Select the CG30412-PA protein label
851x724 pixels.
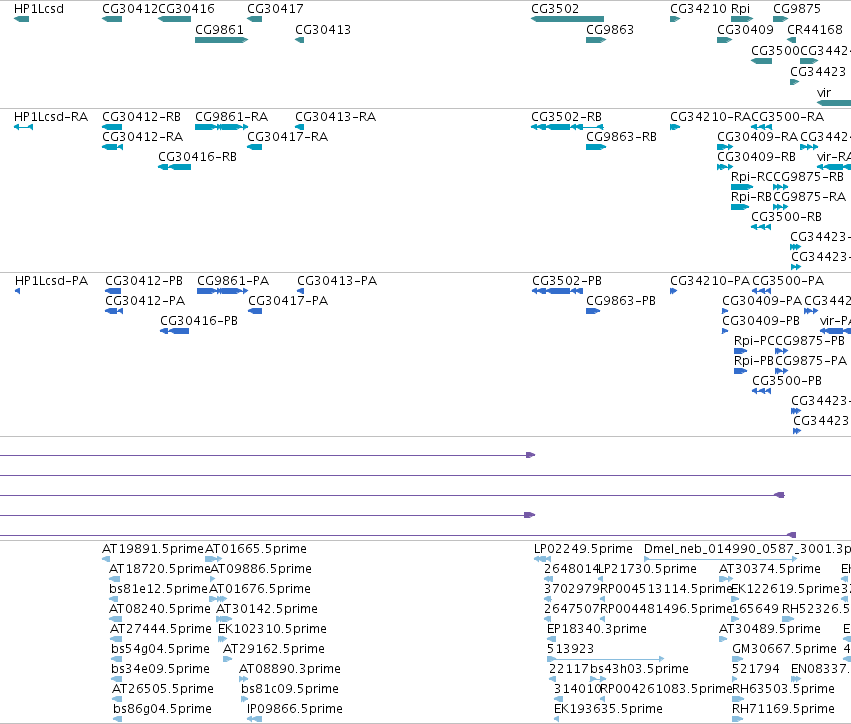pyautogui.click(x=145, y=301)
